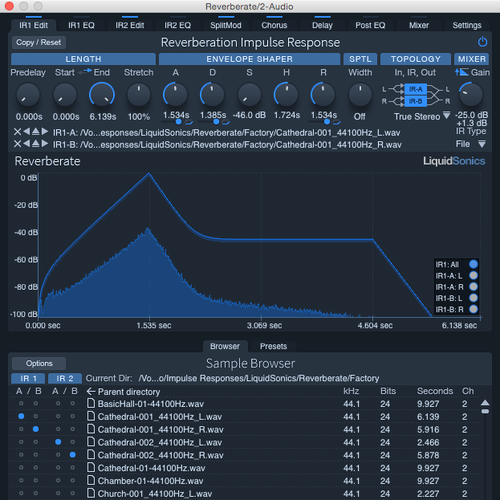Switch to the IR2 Edit tab
The image size is (500, 500).
[130, 25]
